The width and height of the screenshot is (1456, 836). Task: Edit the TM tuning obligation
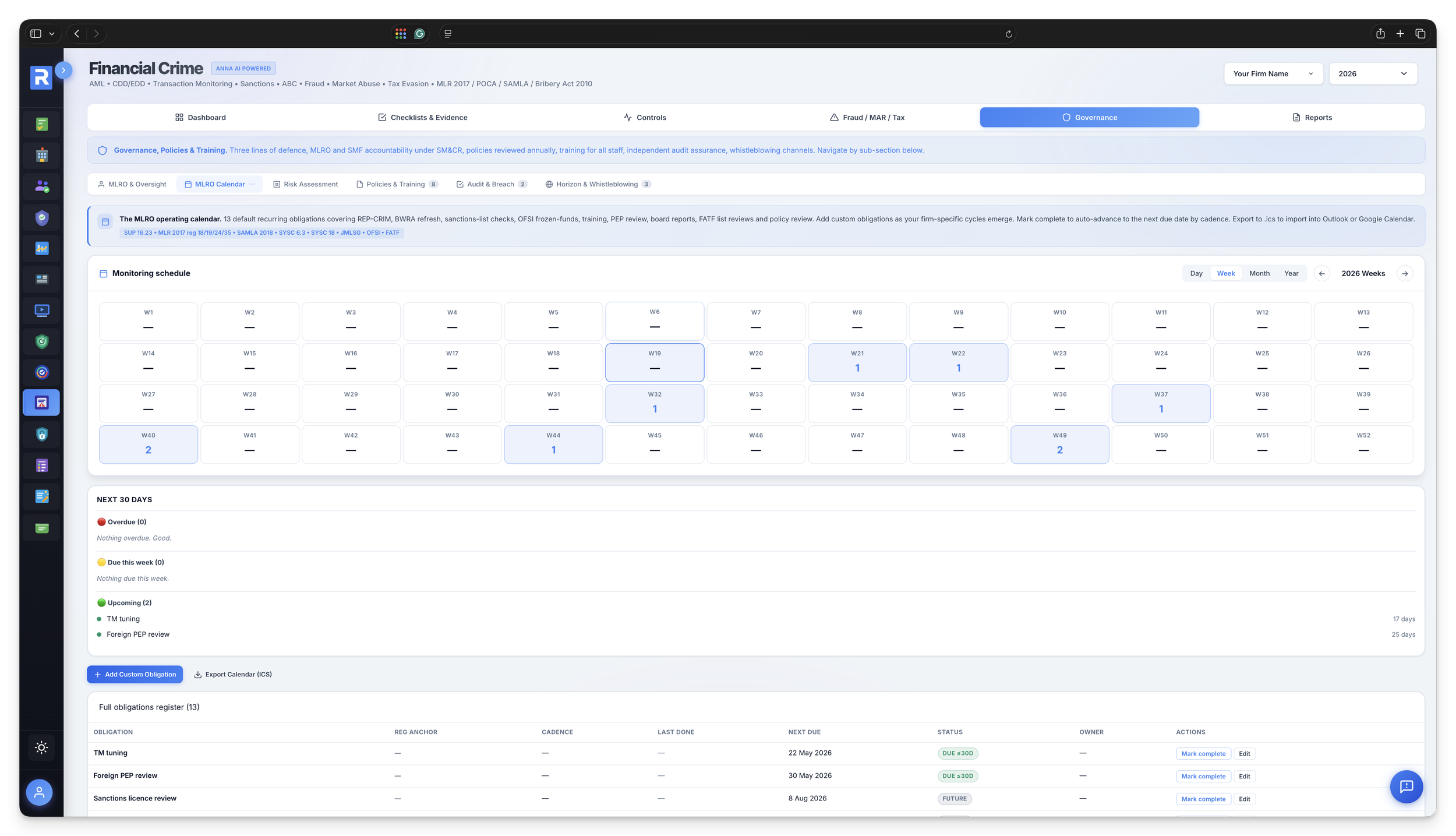1244,753
